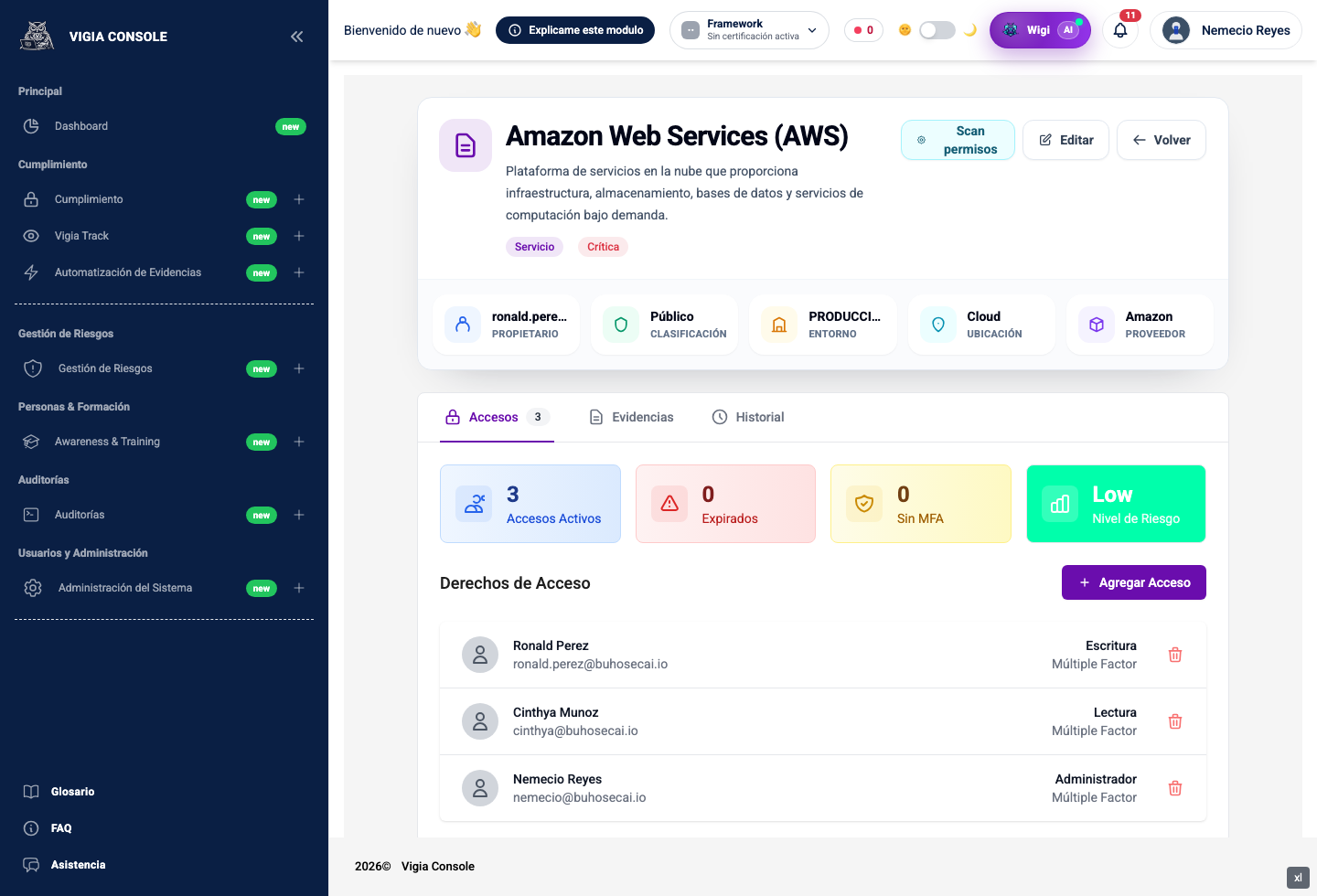The height and width of the screenshot is (896, 1317).
Task: Expand Awareness & Training with plus
Action: (299, 442)
